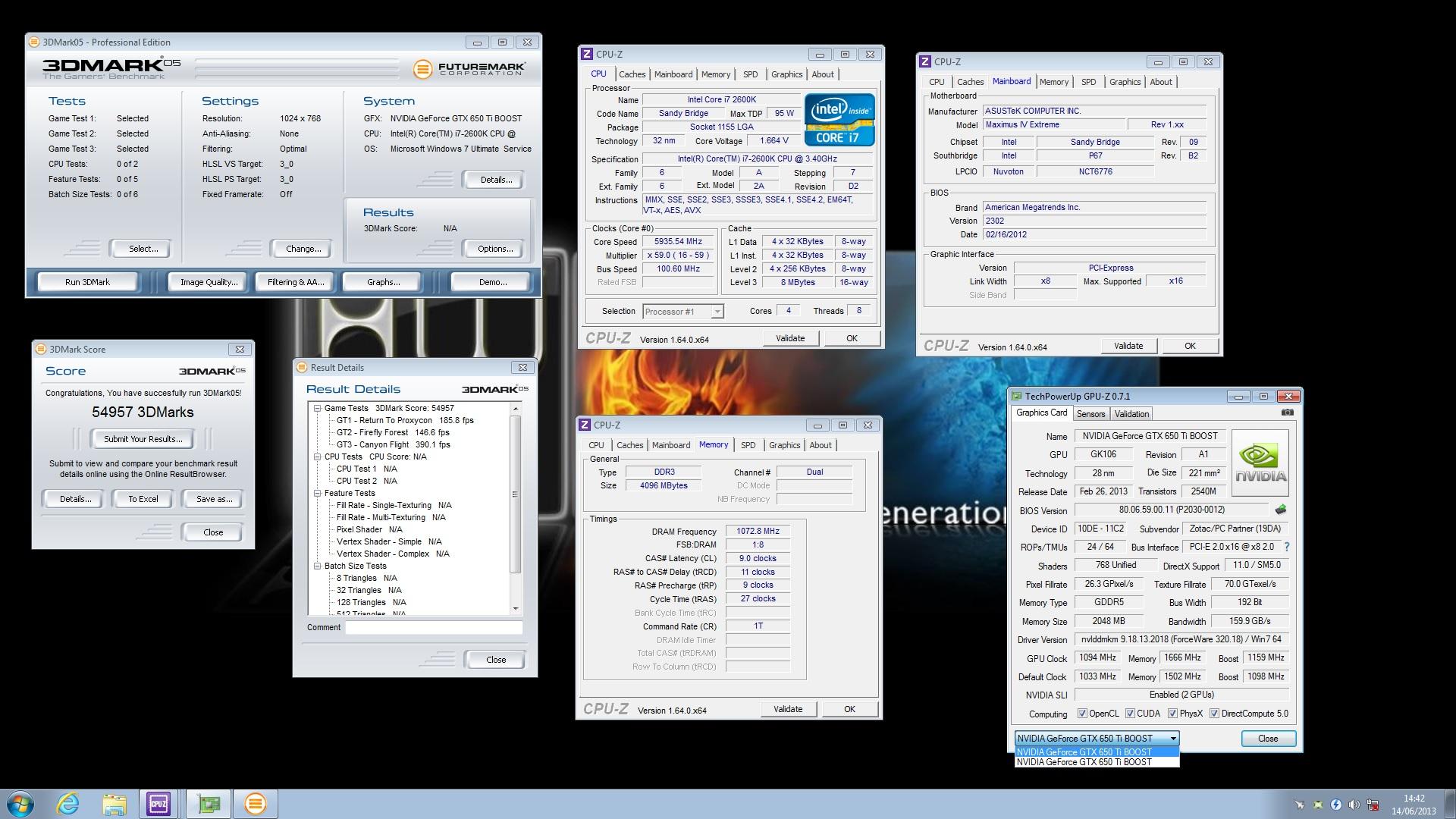Open the Windows Start menu orb
The width and height of the screenshot is (1456, 819).
[x=20, y=804]
